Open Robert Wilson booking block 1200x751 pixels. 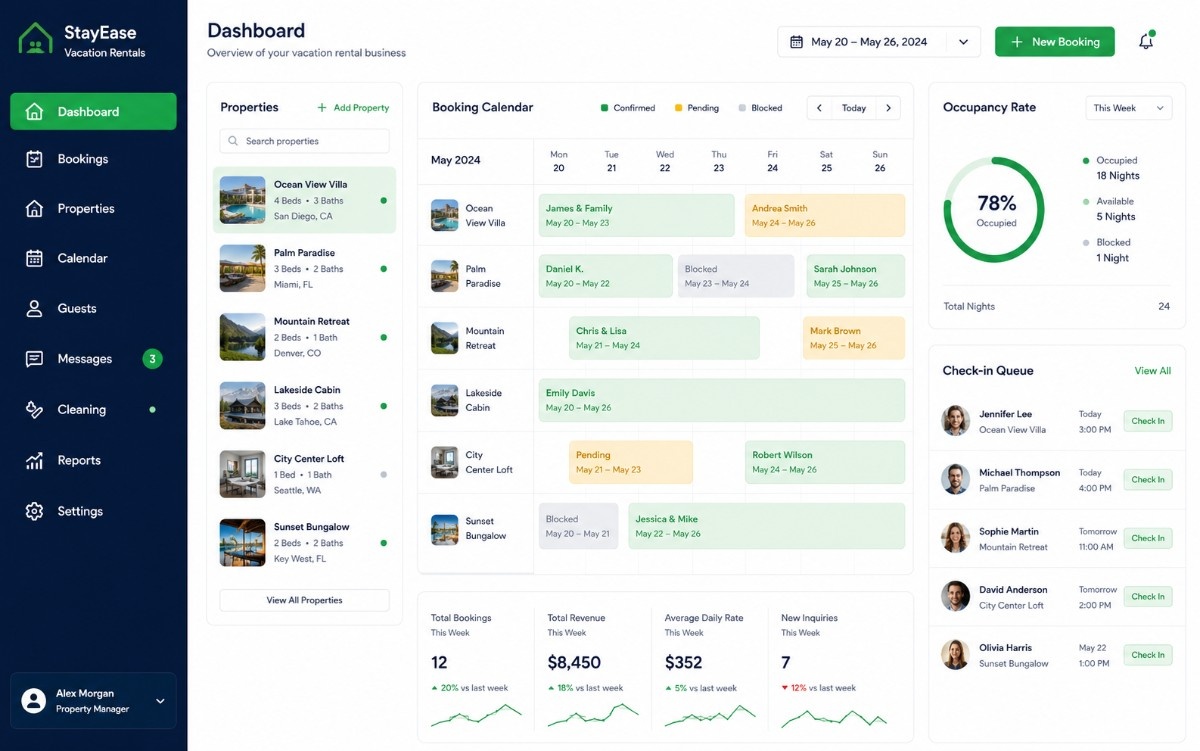point(825,462)
